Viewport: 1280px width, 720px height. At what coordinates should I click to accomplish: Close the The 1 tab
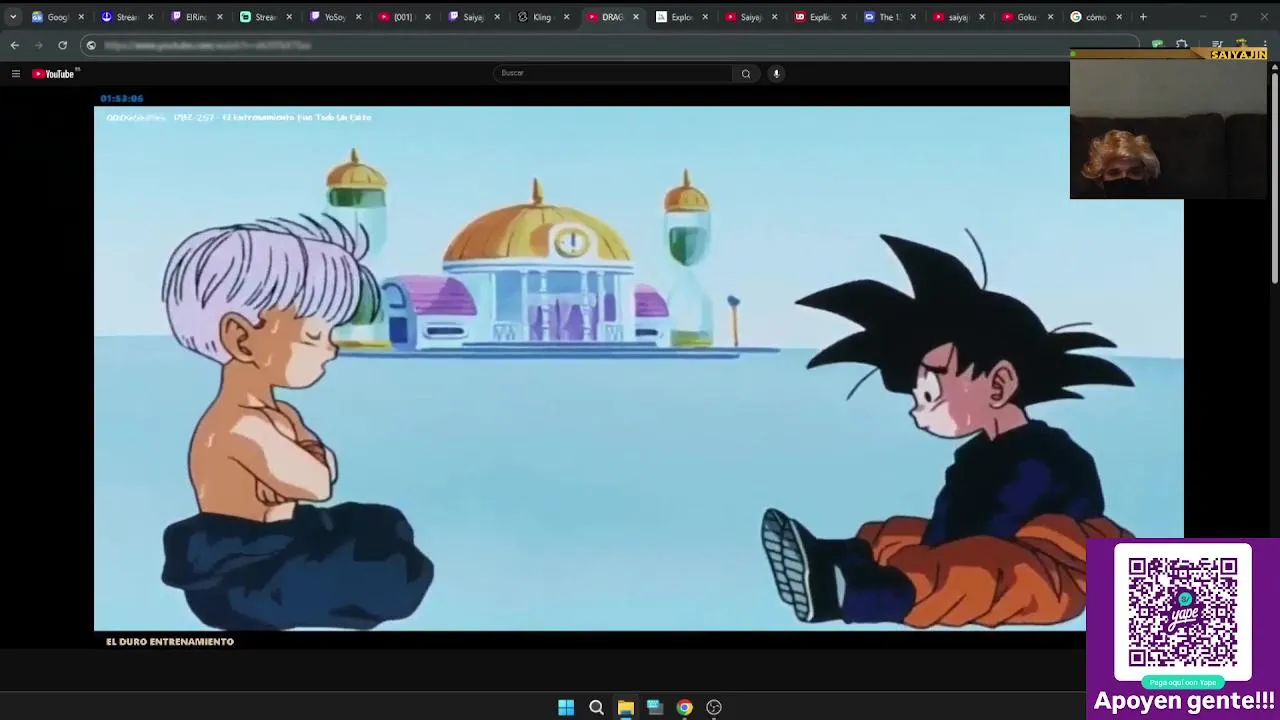point(912,17)
